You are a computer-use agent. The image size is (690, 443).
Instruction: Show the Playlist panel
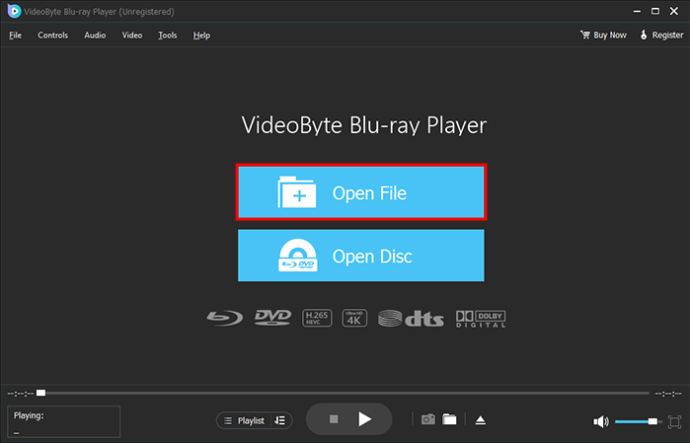point(245,421)
